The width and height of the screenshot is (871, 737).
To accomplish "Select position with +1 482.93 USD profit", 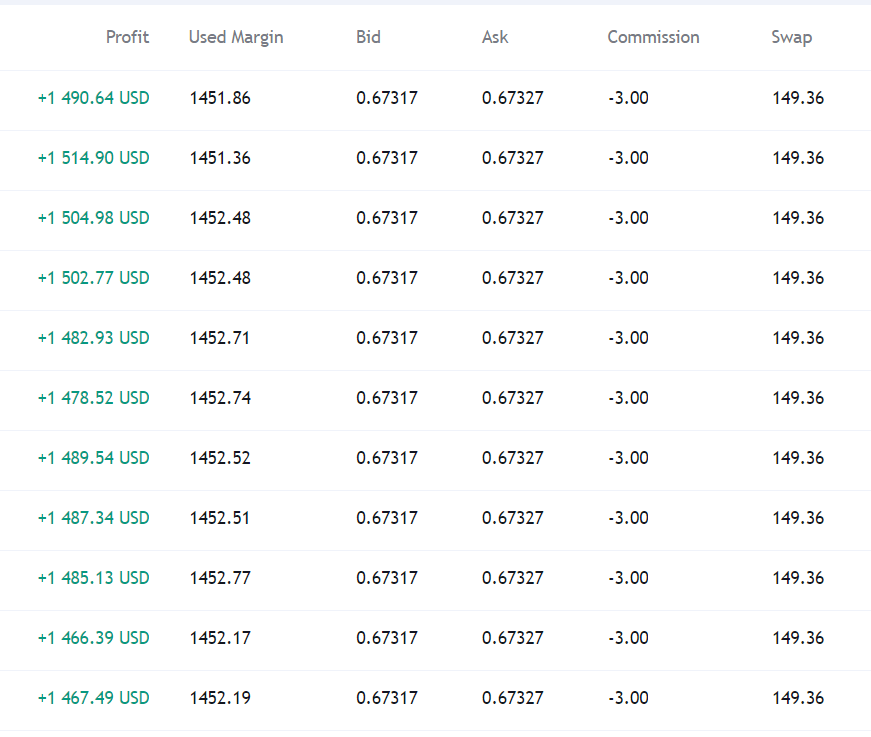I will click(x=436, y=340).
